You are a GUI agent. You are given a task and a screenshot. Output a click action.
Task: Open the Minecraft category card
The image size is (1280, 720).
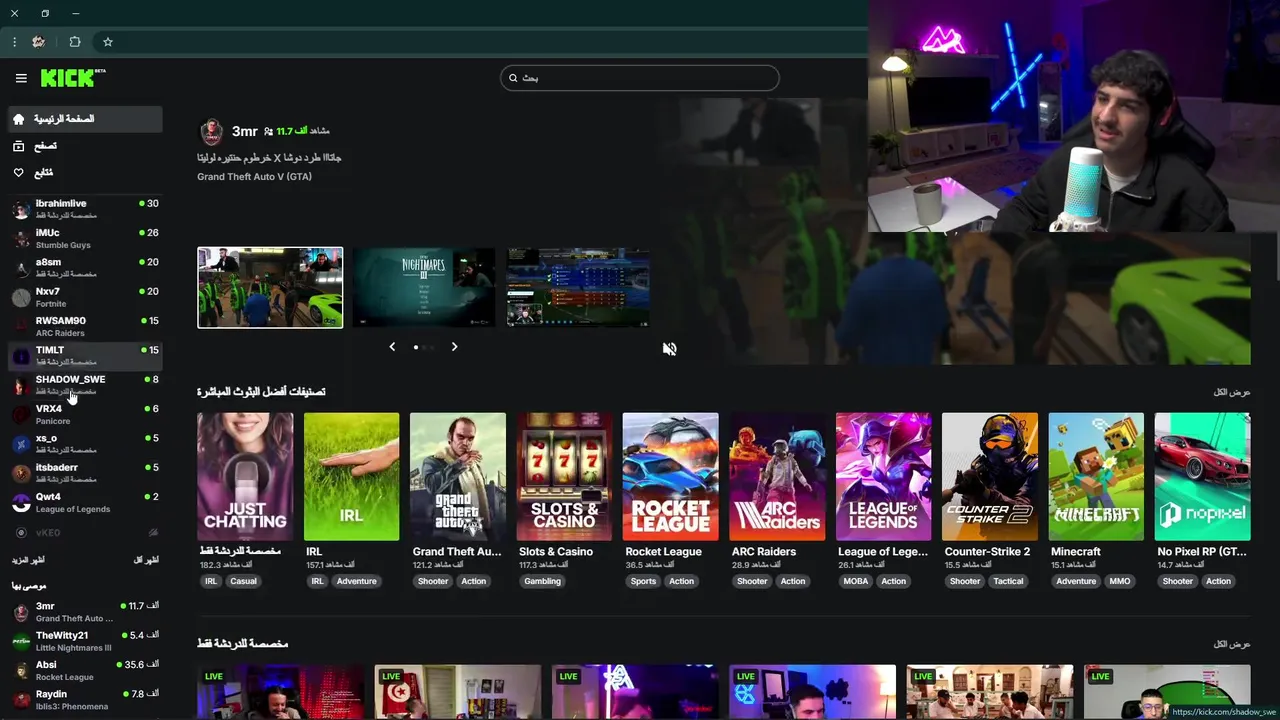(1096, 477)
